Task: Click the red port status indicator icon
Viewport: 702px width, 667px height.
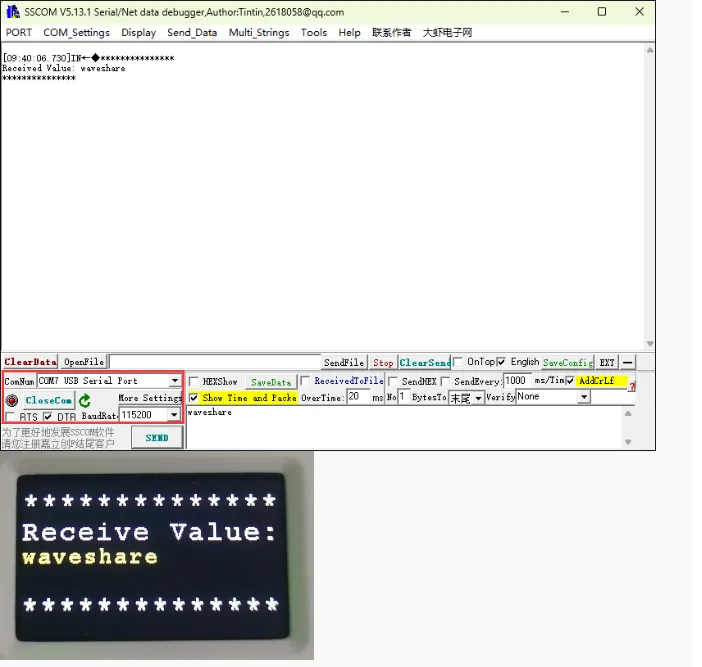Action: pyautogui.click(x=12, y=400)
